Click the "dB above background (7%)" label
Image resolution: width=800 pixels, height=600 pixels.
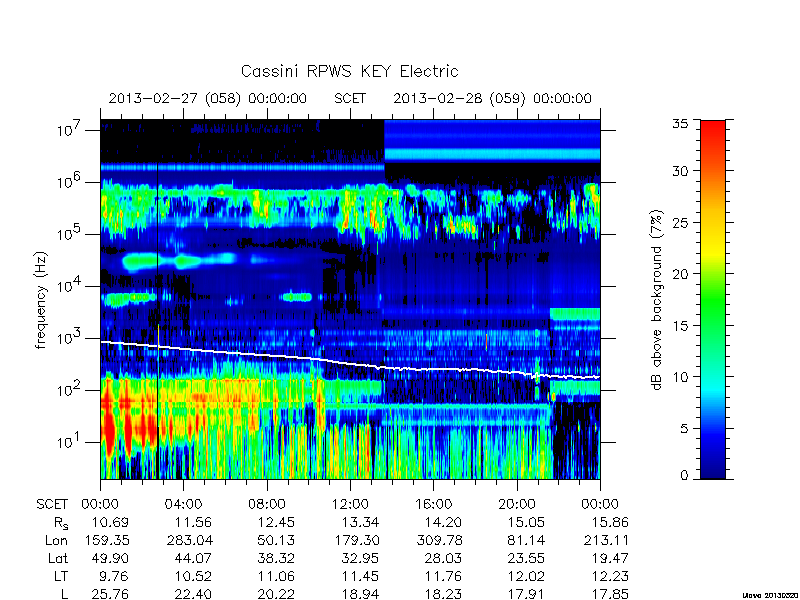coord(657,299)
